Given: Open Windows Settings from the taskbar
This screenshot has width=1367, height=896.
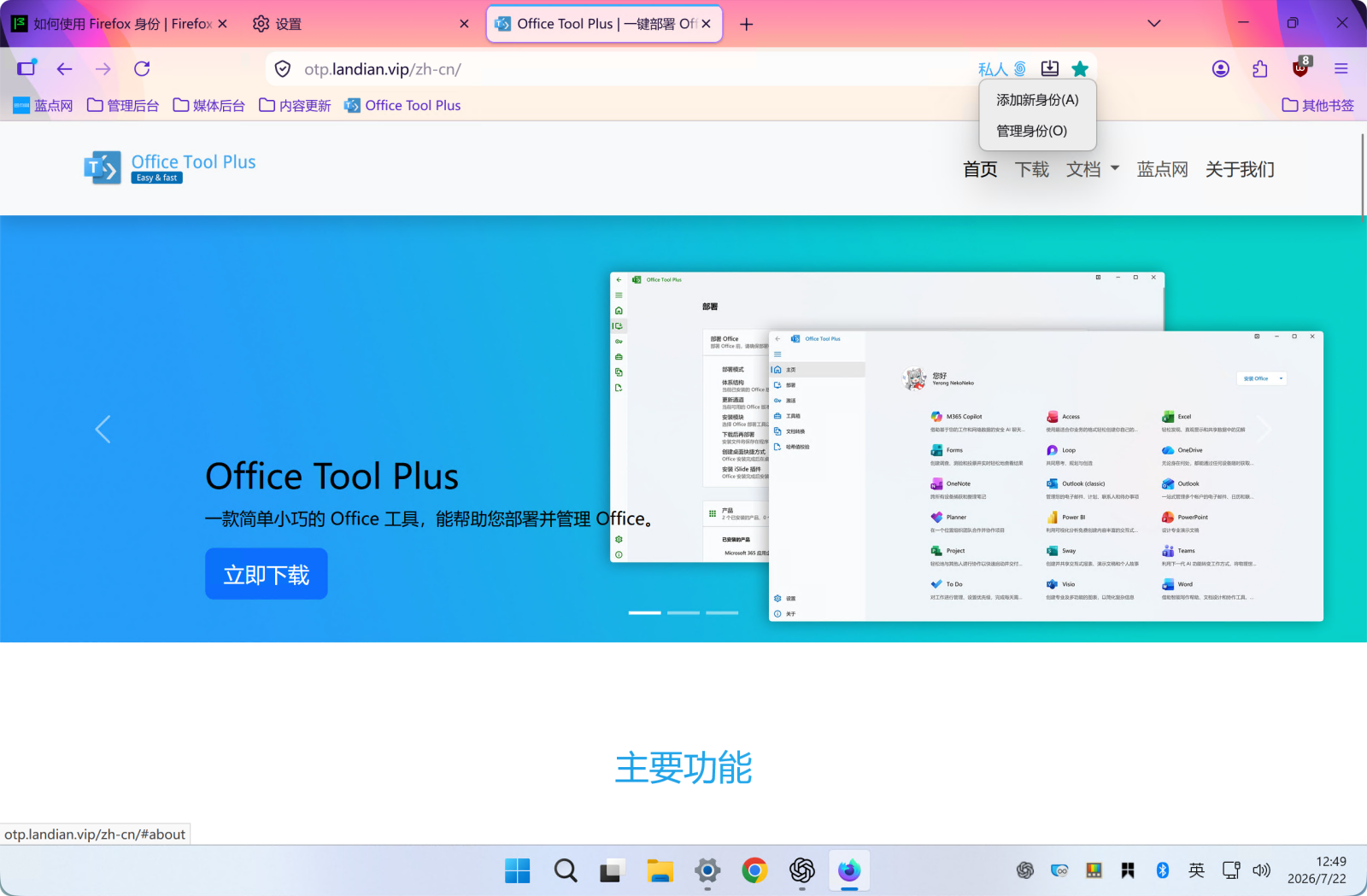Looking at the screenshot, I should 707,870.
